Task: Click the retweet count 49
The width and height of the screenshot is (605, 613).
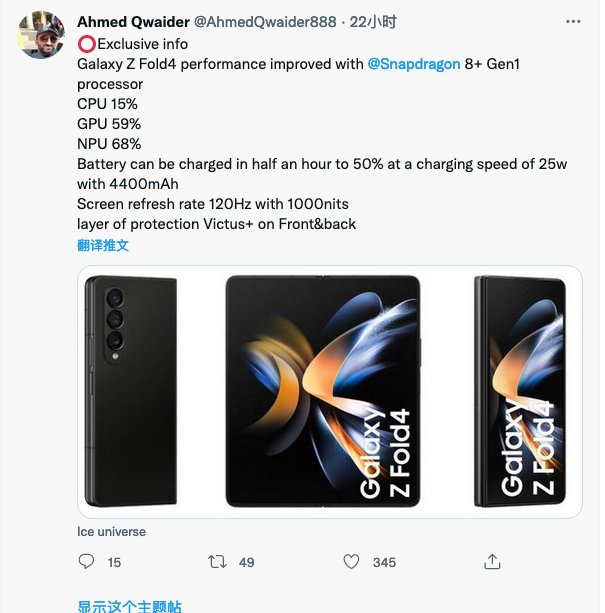Action: pos(247,563)
